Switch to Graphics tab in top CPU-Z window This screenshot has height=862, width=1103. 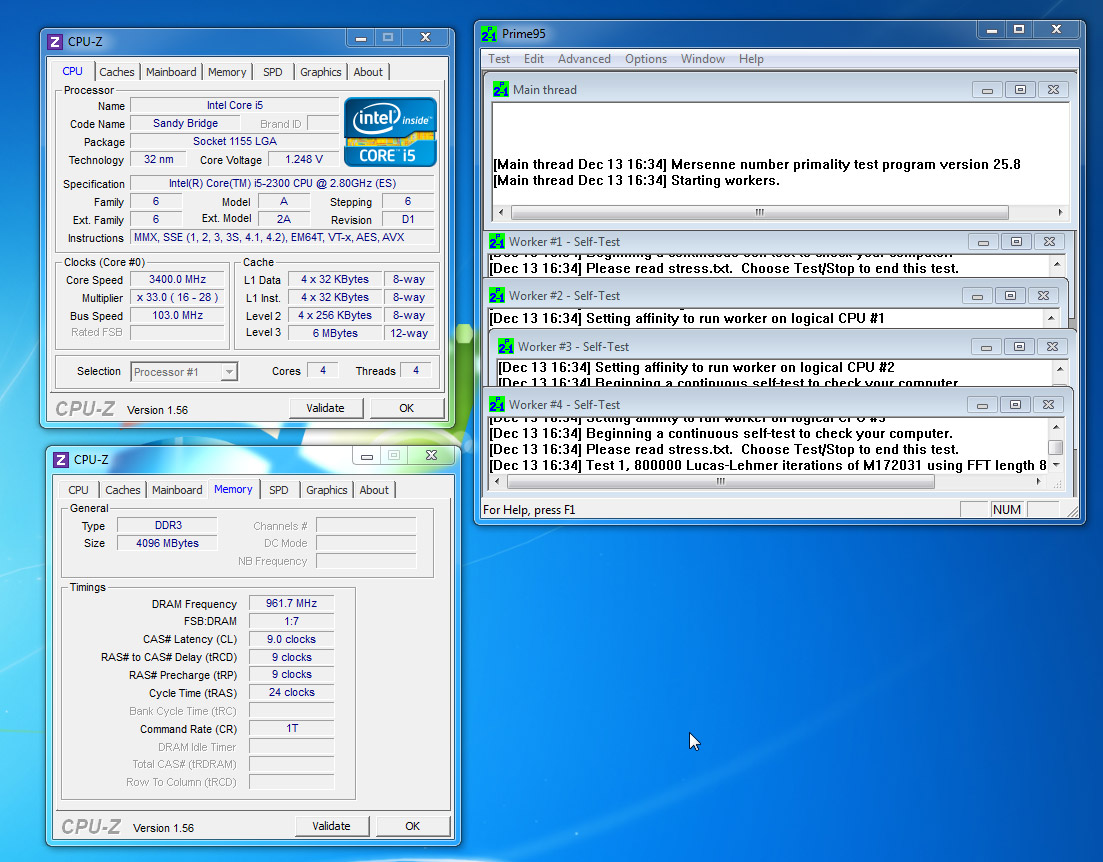coord(321,72)
